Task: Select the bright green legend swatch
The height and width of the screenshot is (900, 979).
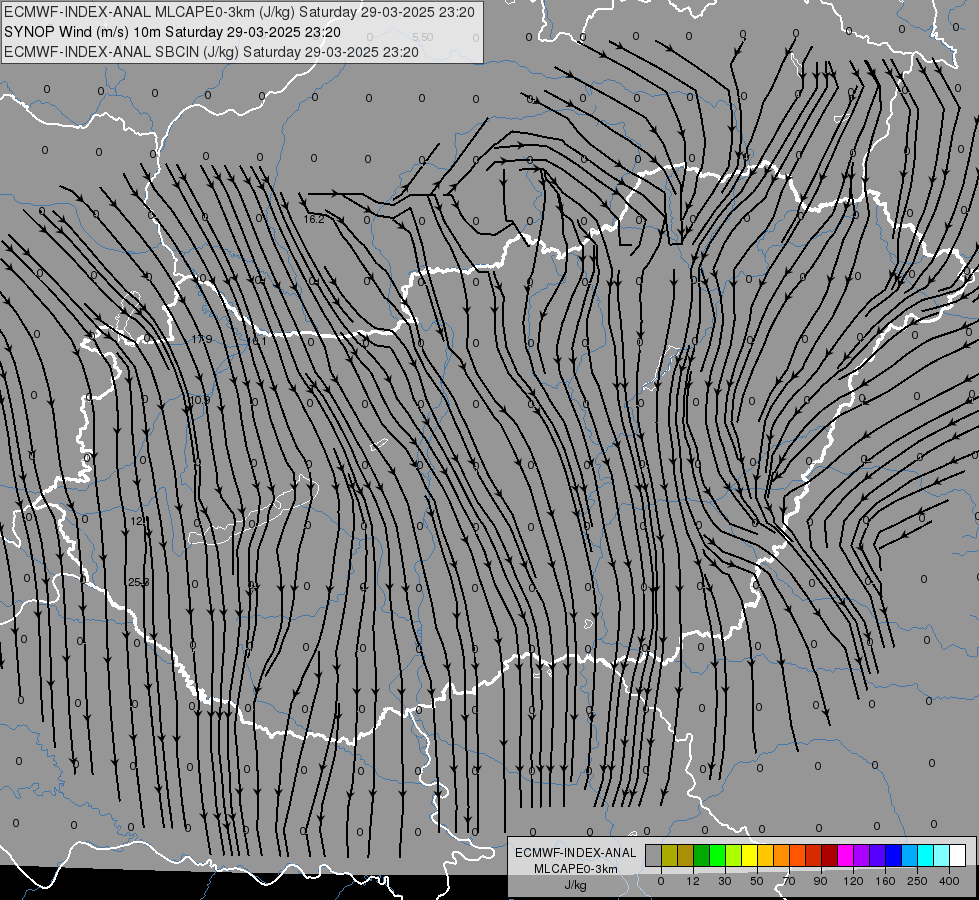Action: tap(717, 855)
